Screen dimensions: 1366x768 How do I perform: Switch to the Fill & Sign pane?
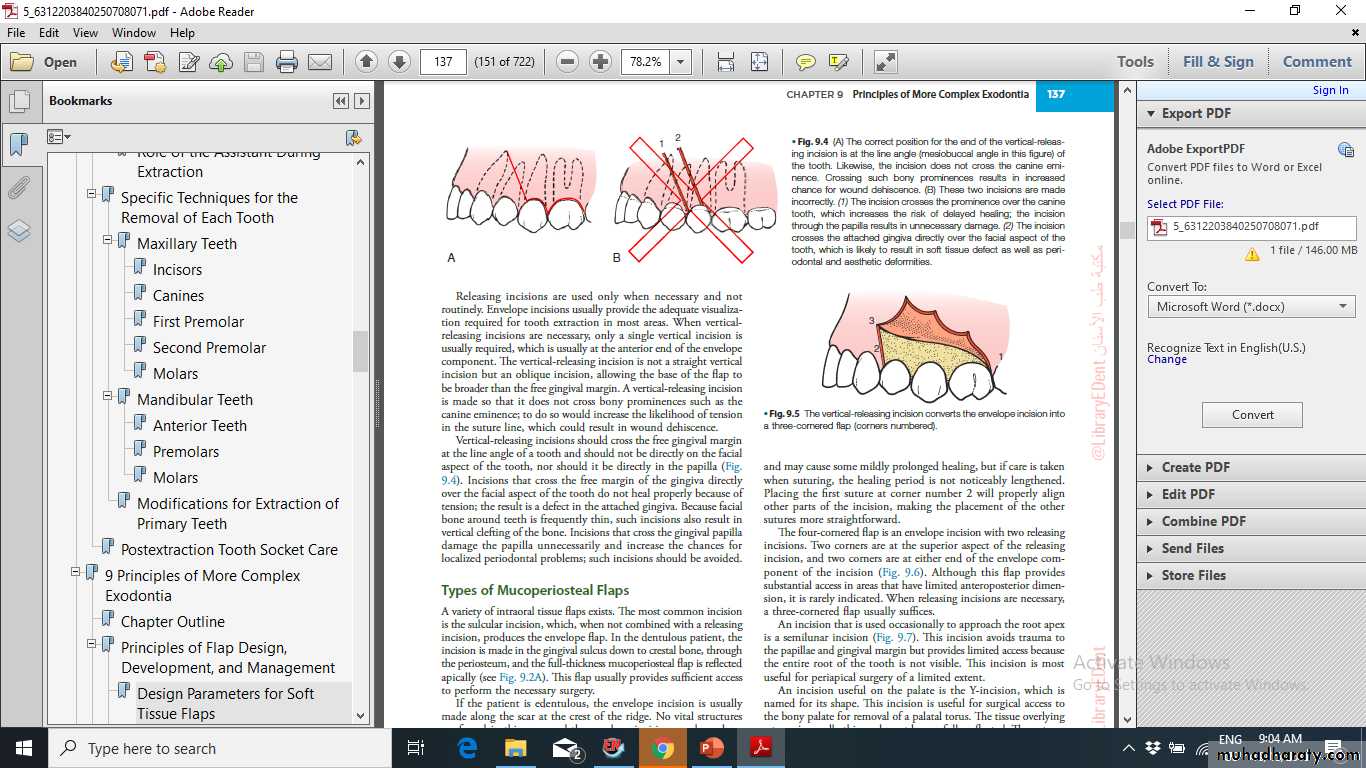coord(1217,62)
